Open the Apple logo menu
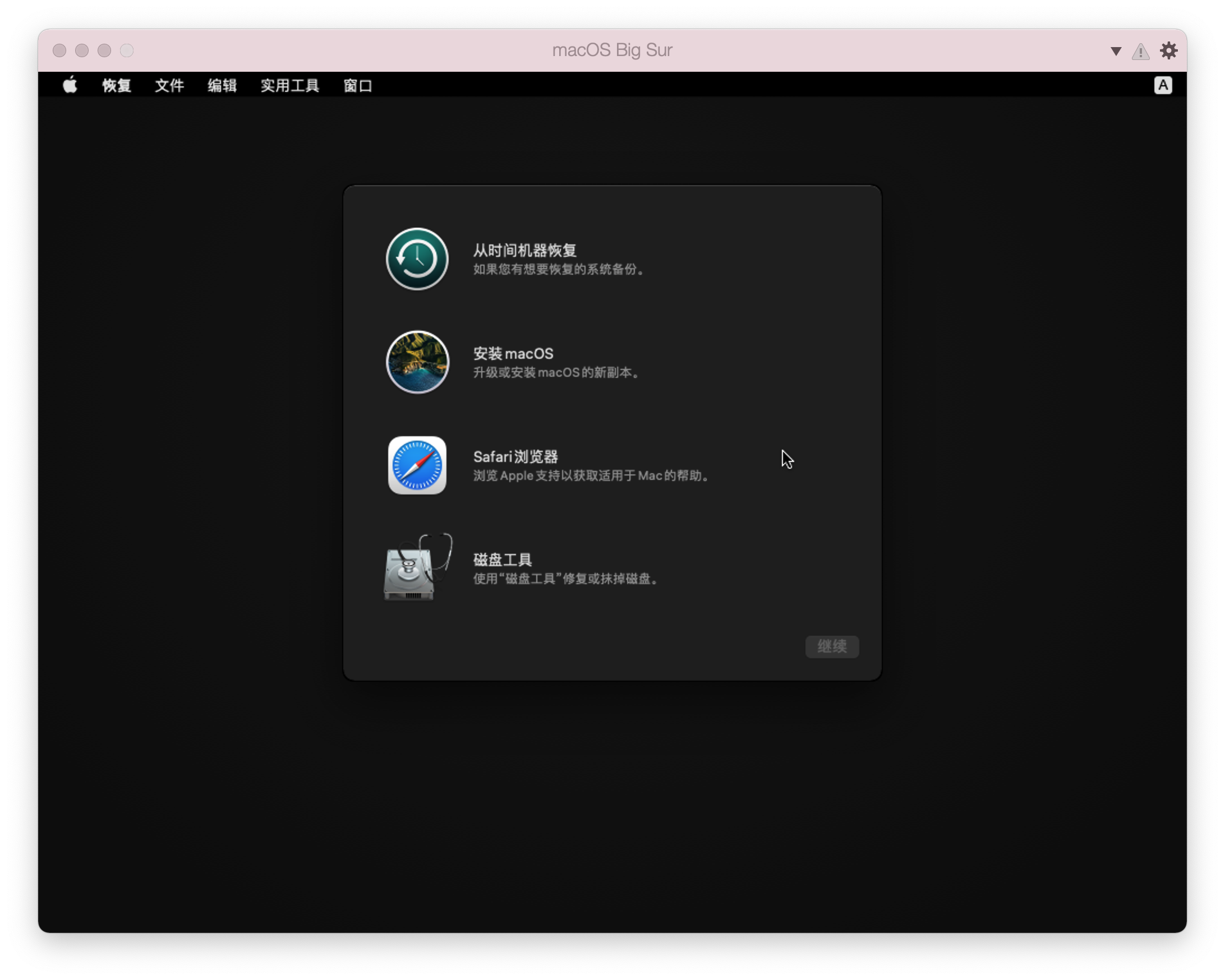 coord(70,86)
